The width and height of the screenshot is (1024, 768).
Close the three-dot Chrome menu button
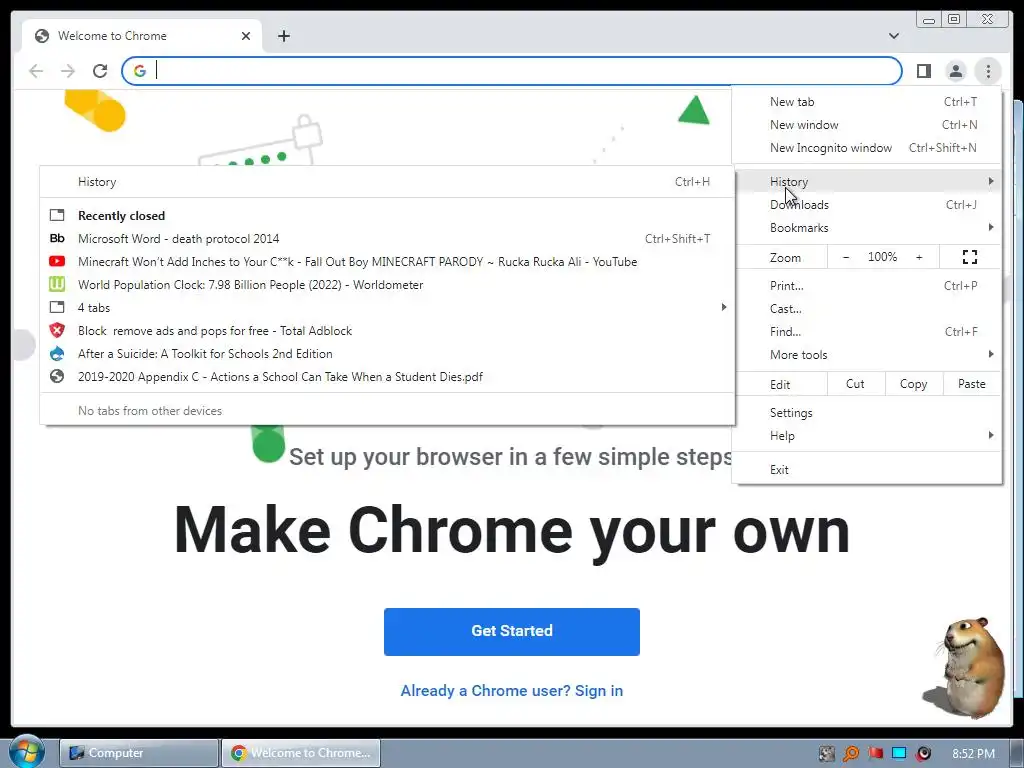[988, 71]
